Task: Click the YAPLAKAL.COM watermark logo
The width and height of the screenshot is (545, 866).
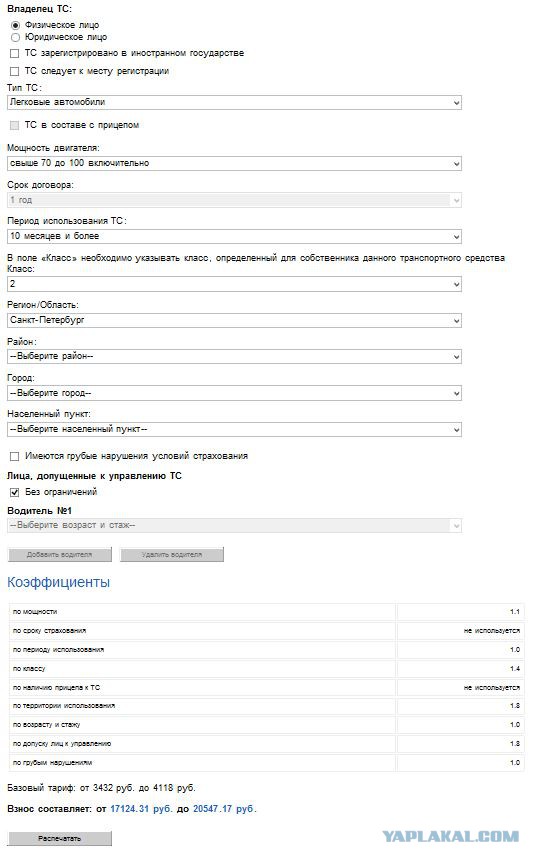Action: coord(451,836)
